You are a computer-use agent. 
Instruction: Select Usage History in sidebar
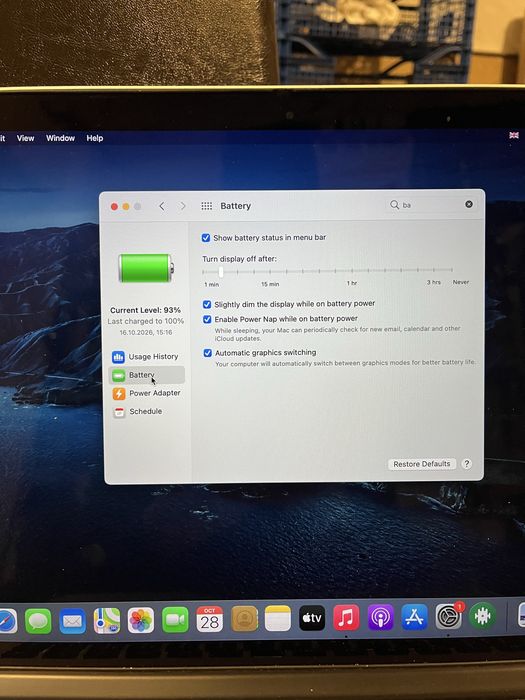[146, 357]
